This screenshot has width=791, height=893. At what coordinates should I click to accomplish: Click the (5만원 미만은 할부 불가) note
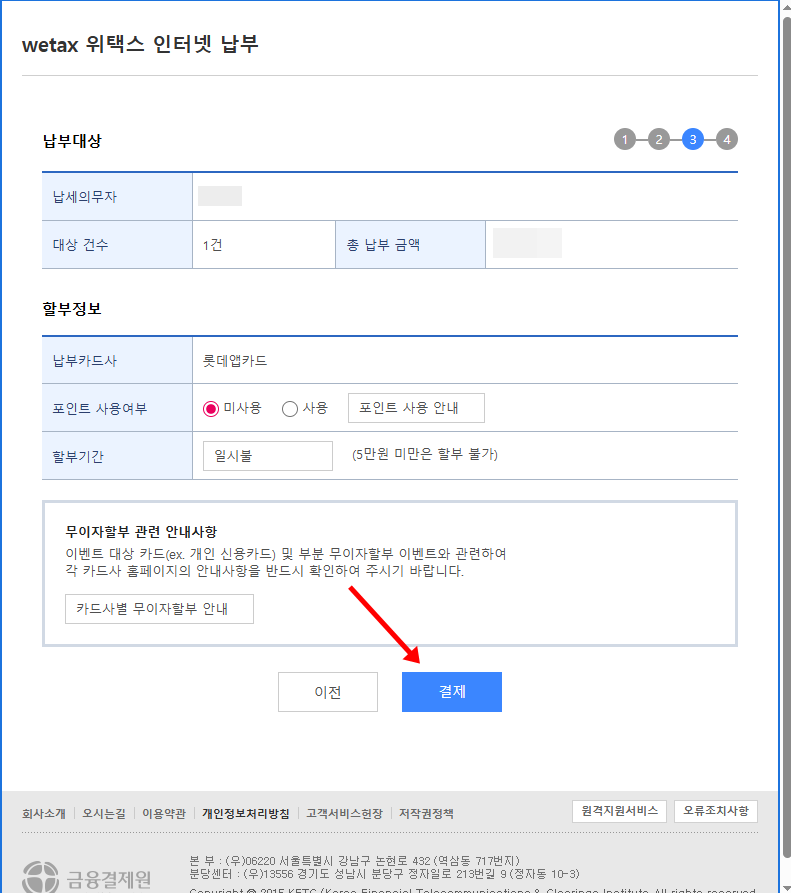coord(425,454)
